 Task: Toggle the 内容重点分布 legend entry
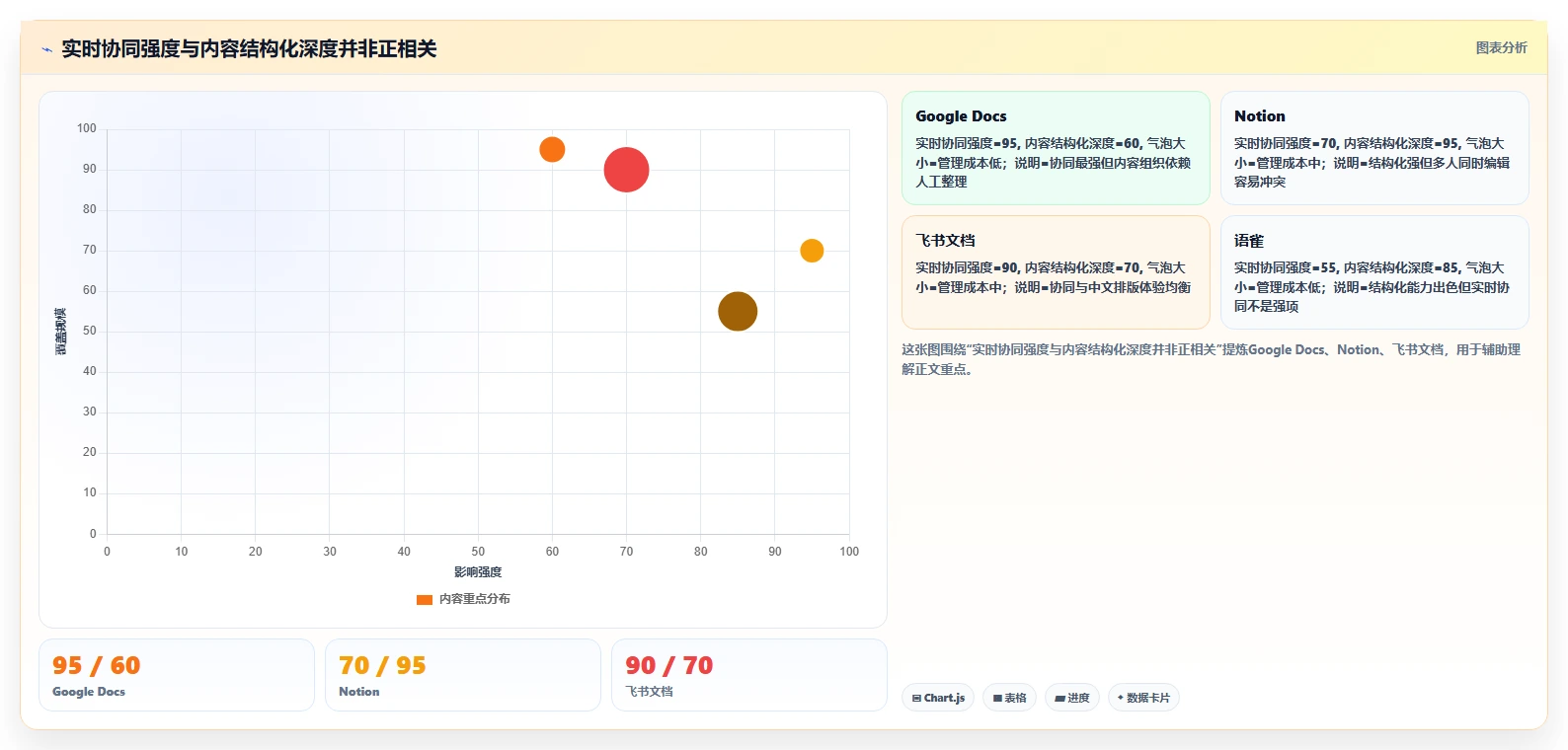click(463, 599)
